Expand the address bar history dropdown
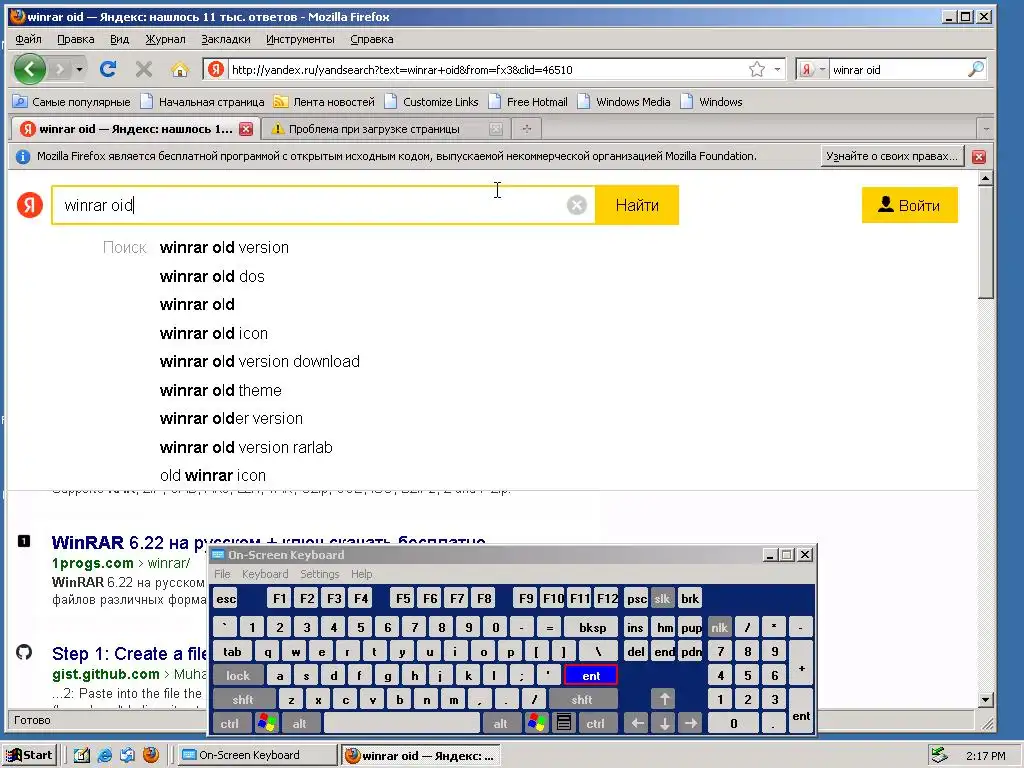This screenshot has height=768, width=1024. point(777,69)
